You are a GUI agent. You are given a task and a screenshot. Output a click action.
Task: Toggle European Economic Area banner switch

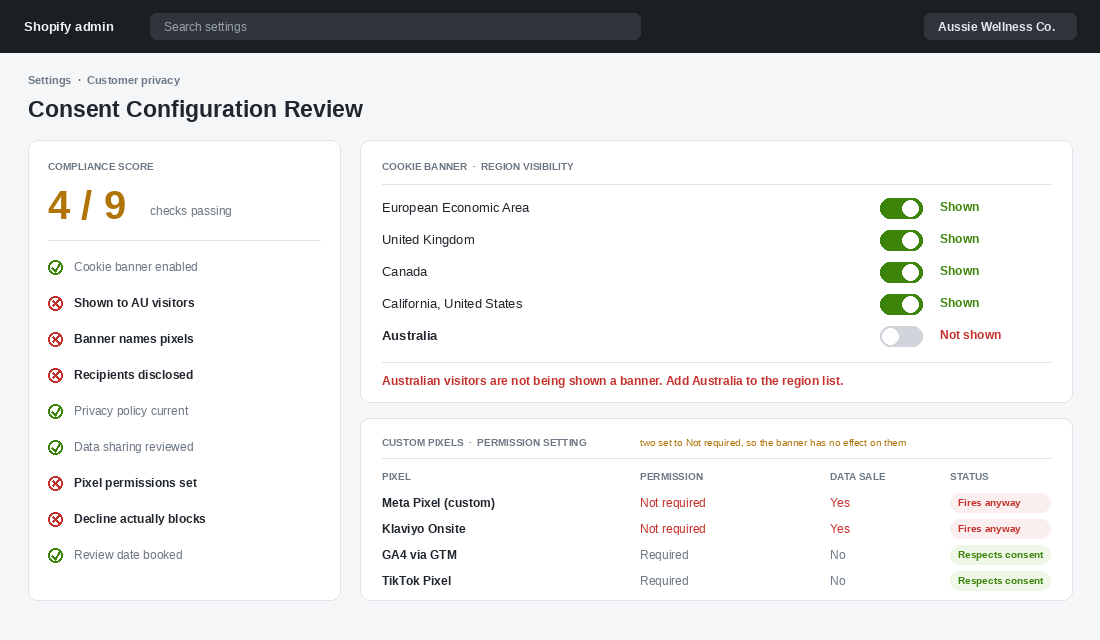pos(901,208)
